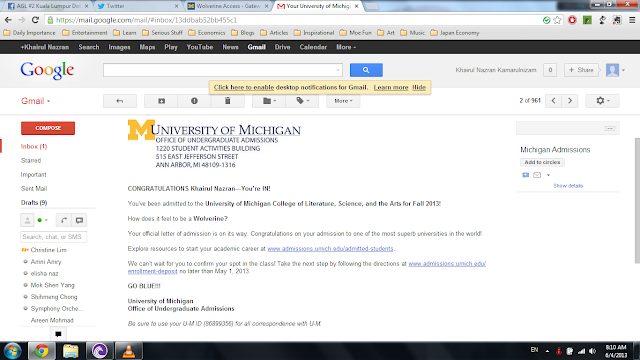Click the Search, chat, or SMS field
The image size is (640, 360).
point(53,237)
